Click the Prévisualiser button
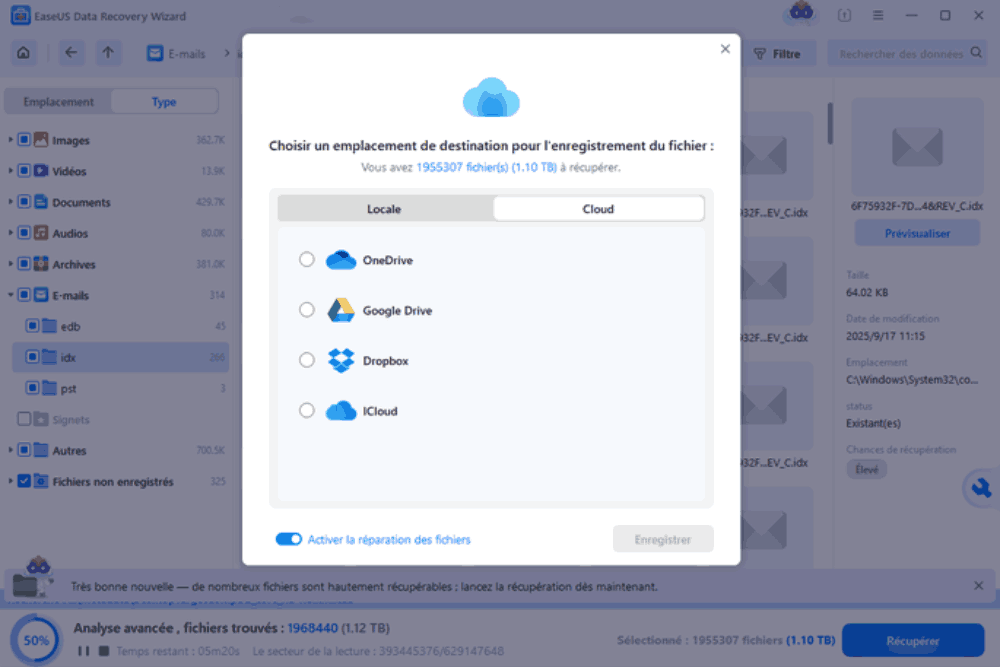1000x667 pixels. (x=917, y=233)
